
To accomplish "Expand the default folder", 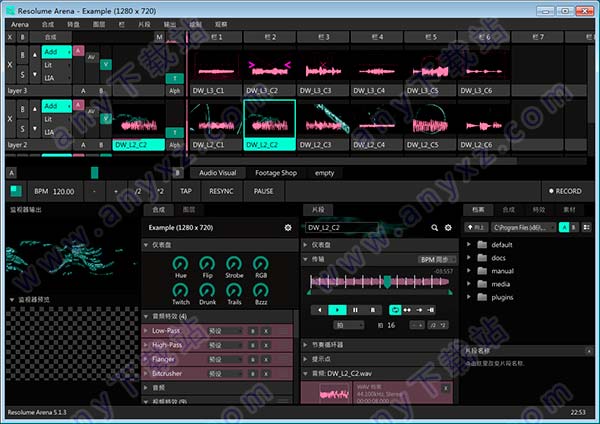I will 469,244.
